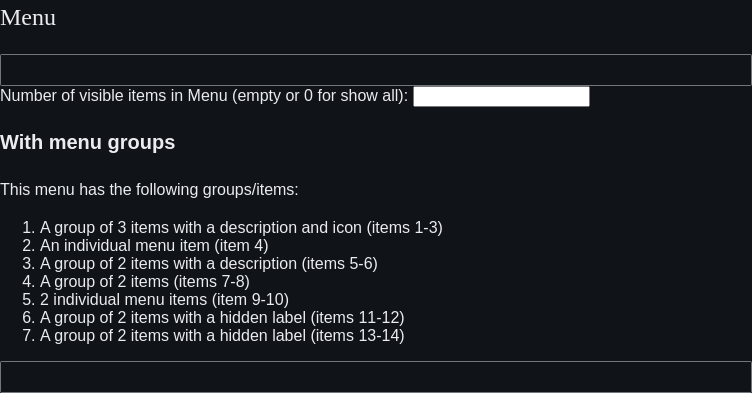
Task: Select the 'Menu' page heading
Action: pyautogui.click(x=28, y=18)
